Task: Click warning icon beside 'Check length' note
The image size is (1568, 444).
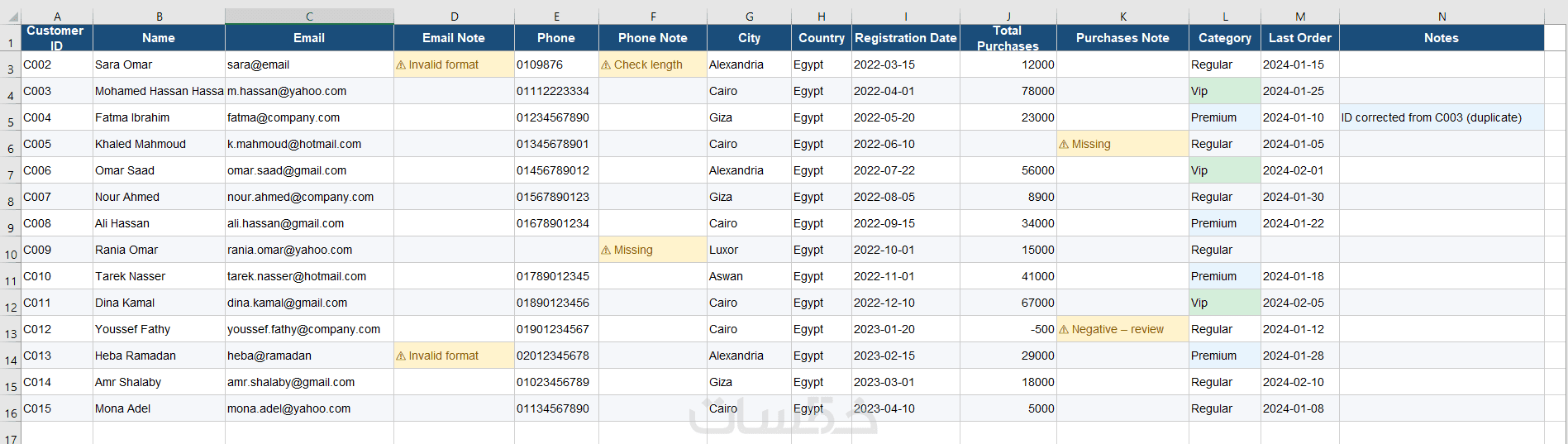Action: pos(606,65)
